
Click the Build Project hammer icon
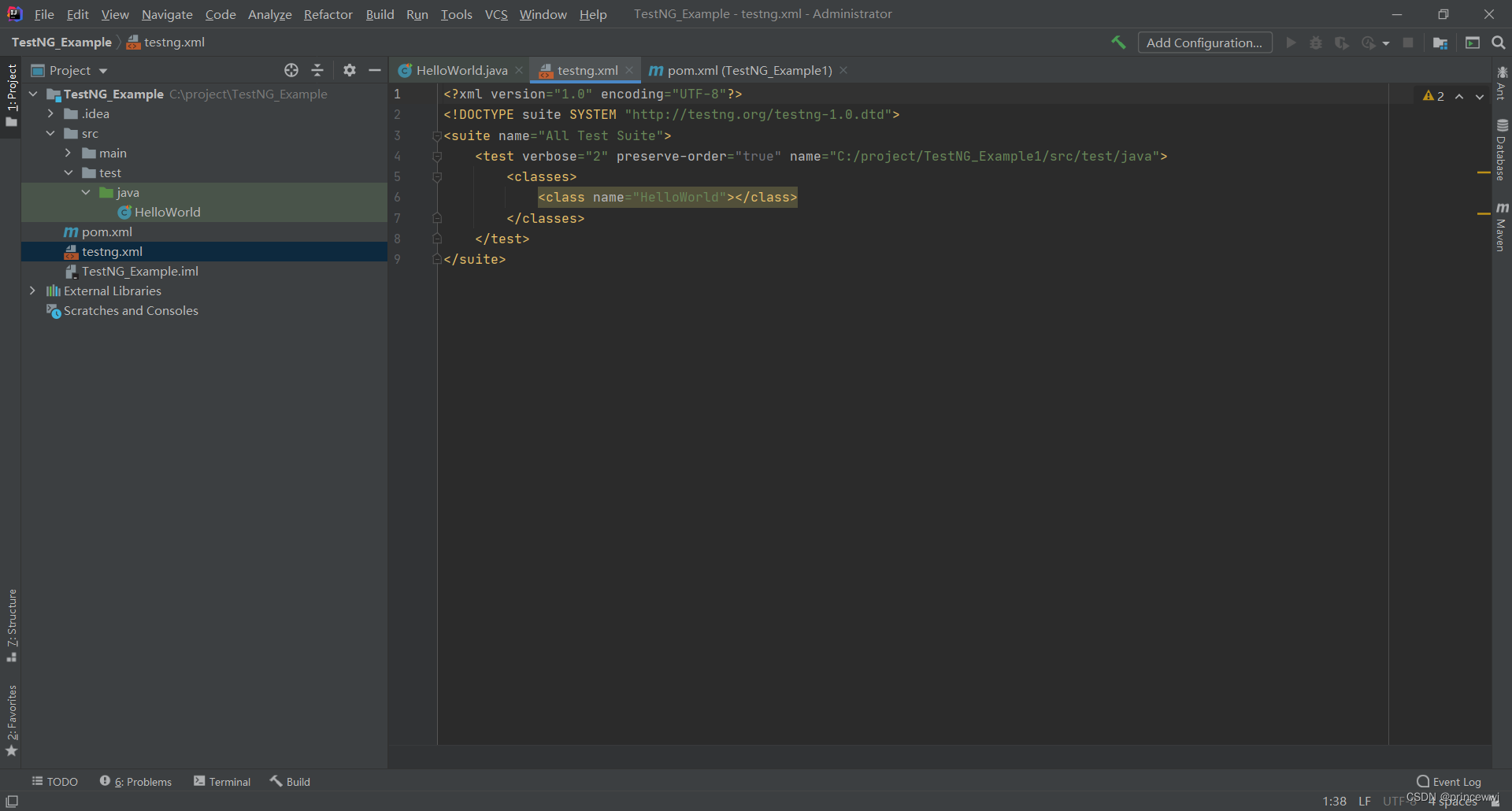click(x=1118, y=43)
